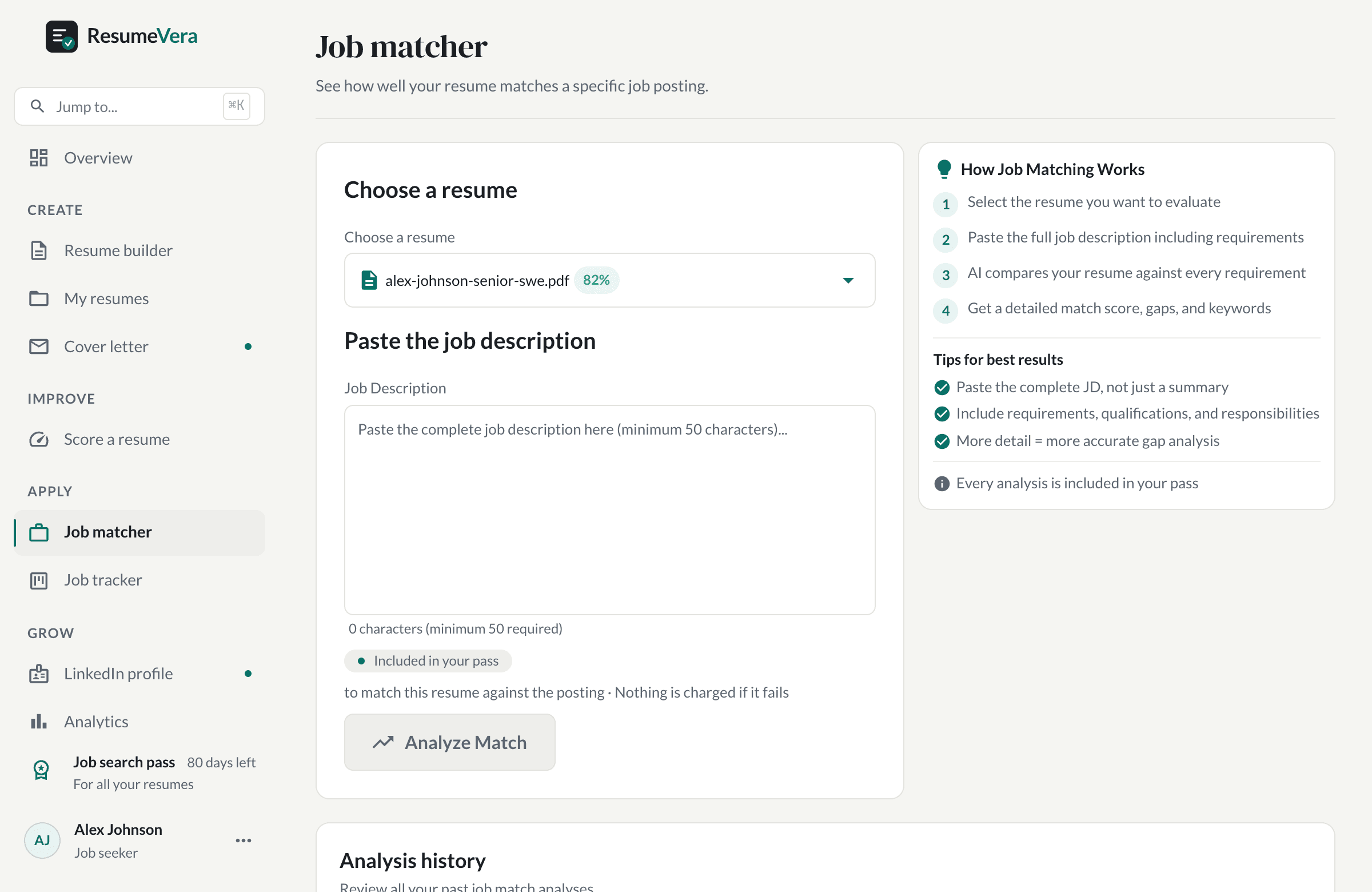Click the Cover letter envelope icon

39,346
